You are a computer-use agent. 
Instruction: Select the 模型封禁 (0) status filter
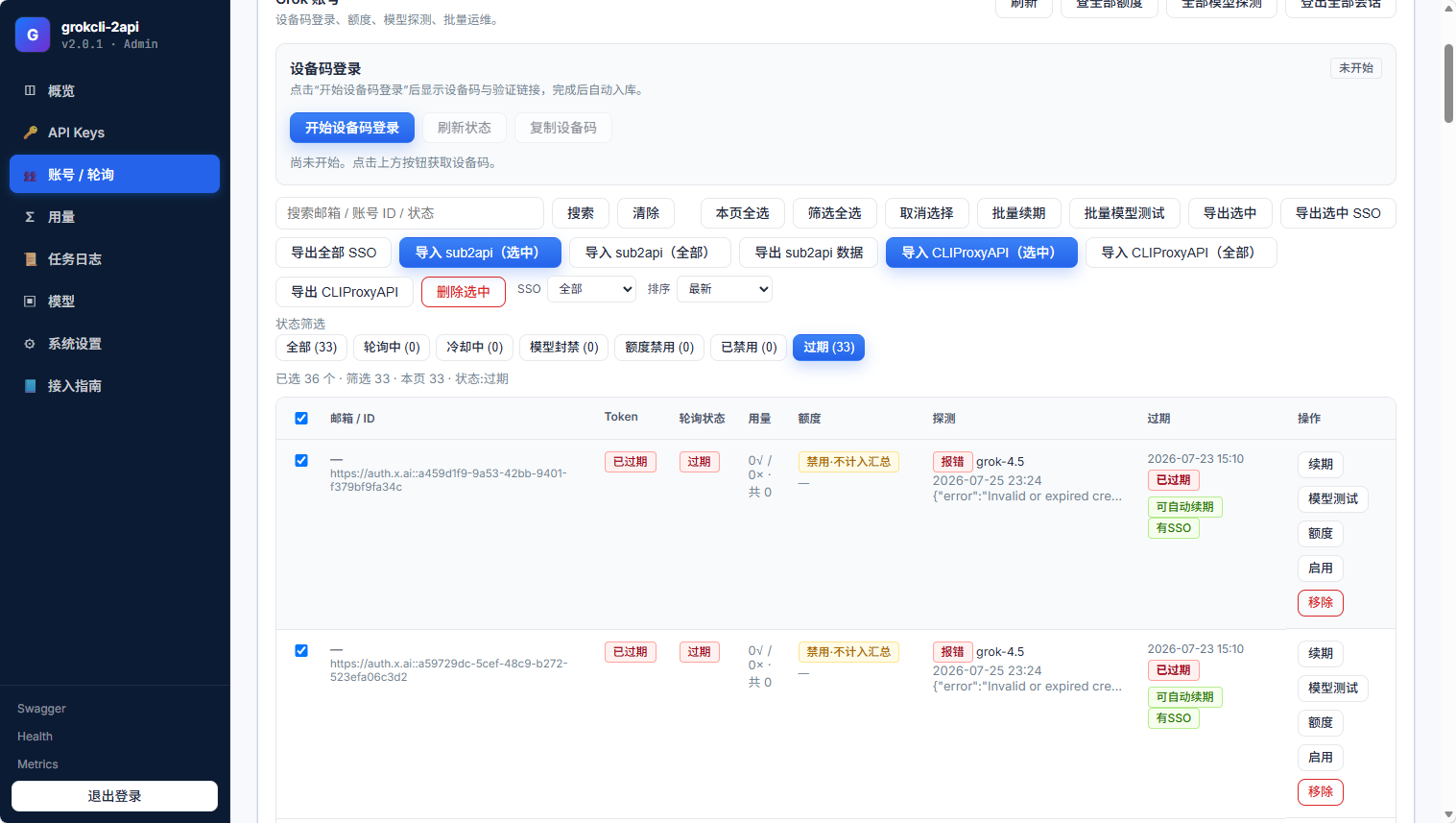pos(564,347)
